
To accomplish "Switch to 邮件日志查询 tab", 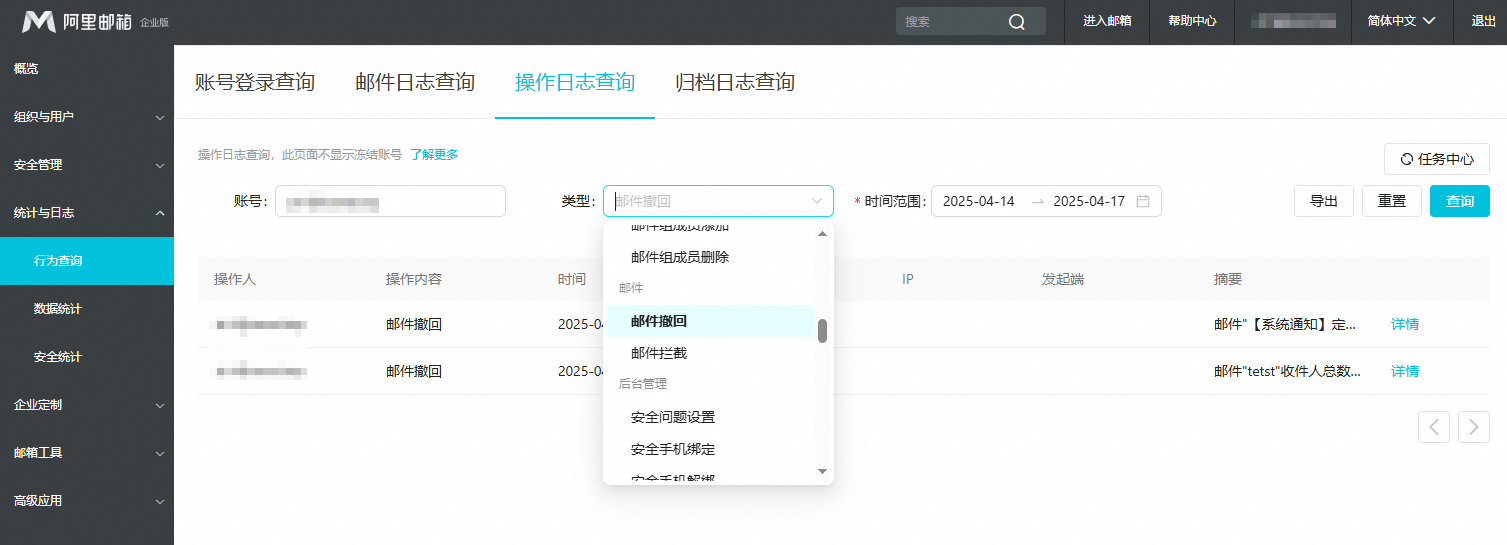I will pos(415,82).
